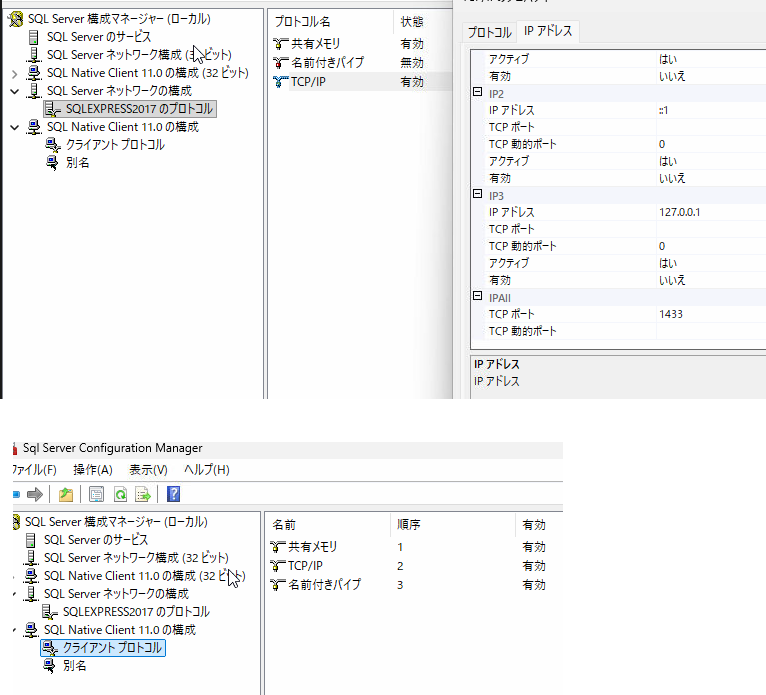Click the Properties icon in the toolbar
766x695 pixels.
click(x=97, y=494)
